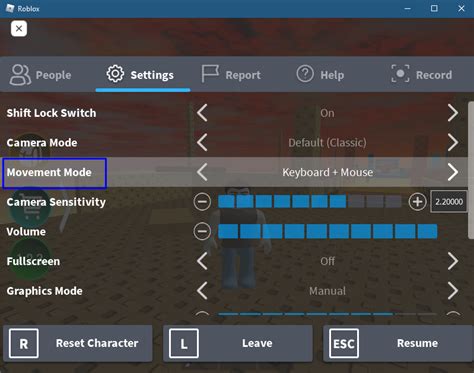The height and width of the screenshot is (373, 474).
Task: Click the Help question mark icon
Action: pyautogui.click(x=305, y=74)
